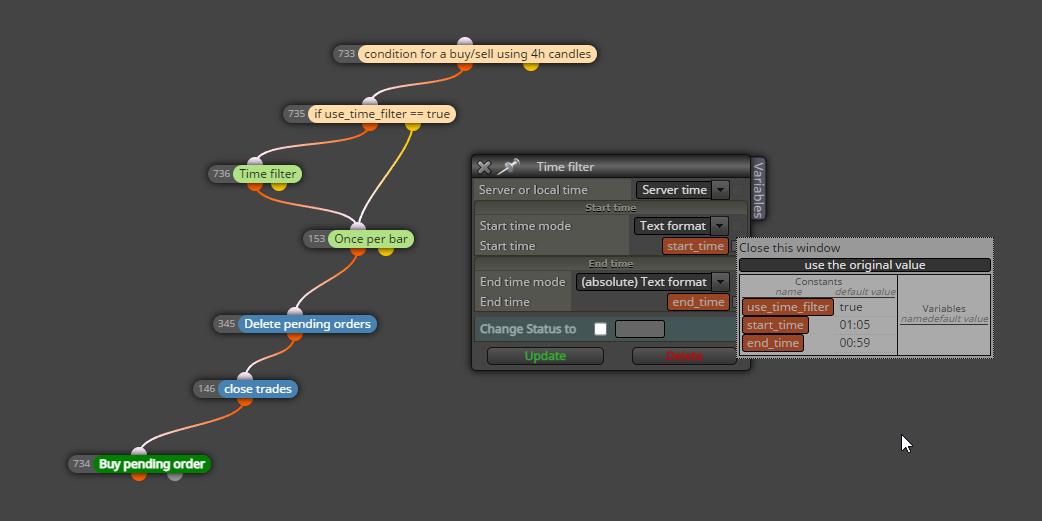Click orange output port of Buy pending order block
This screenshot has height=521, width=1042.
pyautogui.click(x=139, y=475)
